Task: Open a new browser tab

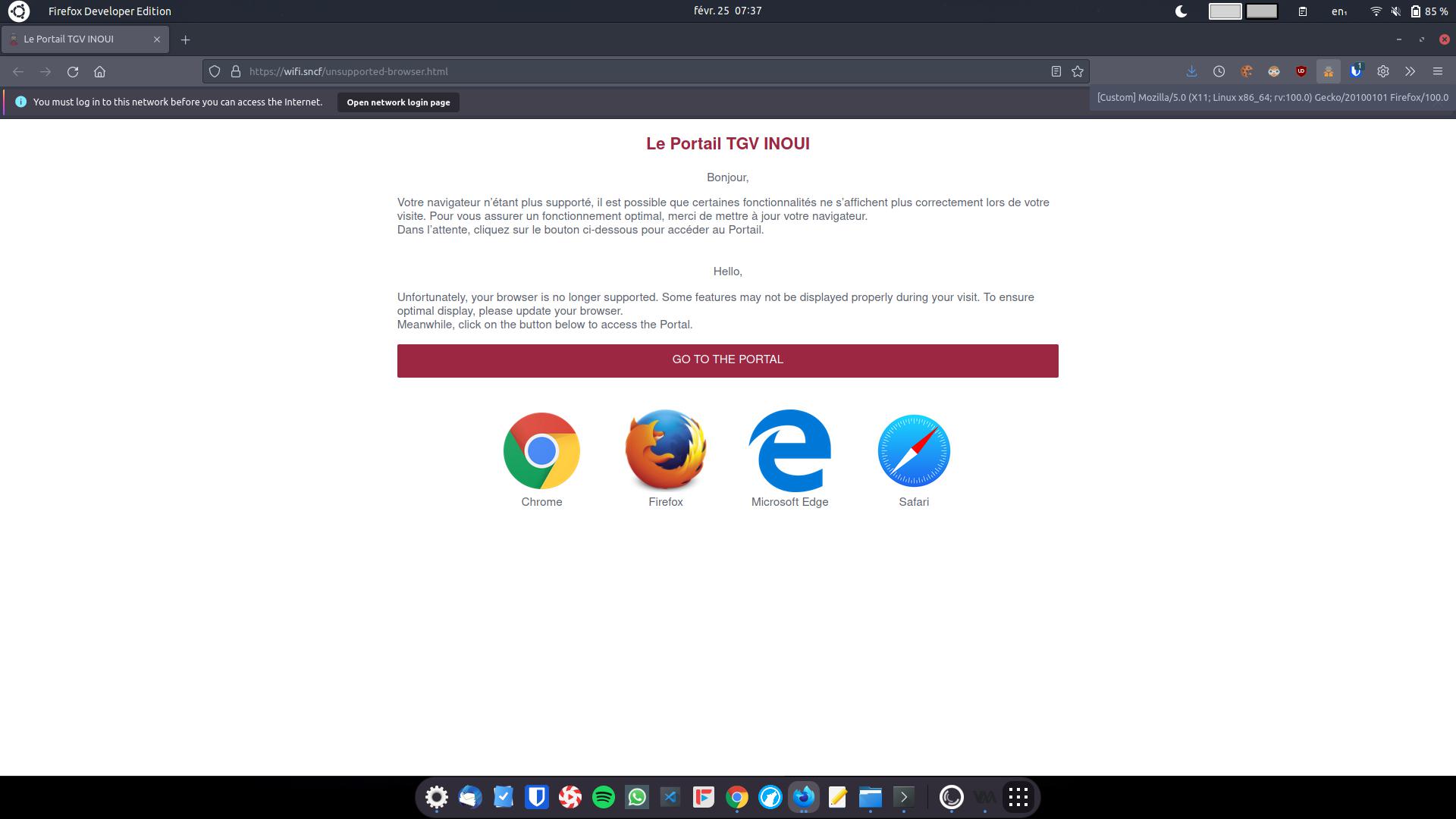Action: 186,39
